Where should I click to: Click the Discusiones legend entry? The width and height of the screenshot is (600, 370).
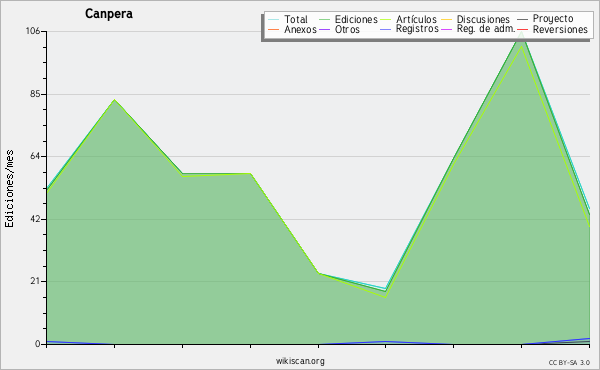tap(476, 19)
